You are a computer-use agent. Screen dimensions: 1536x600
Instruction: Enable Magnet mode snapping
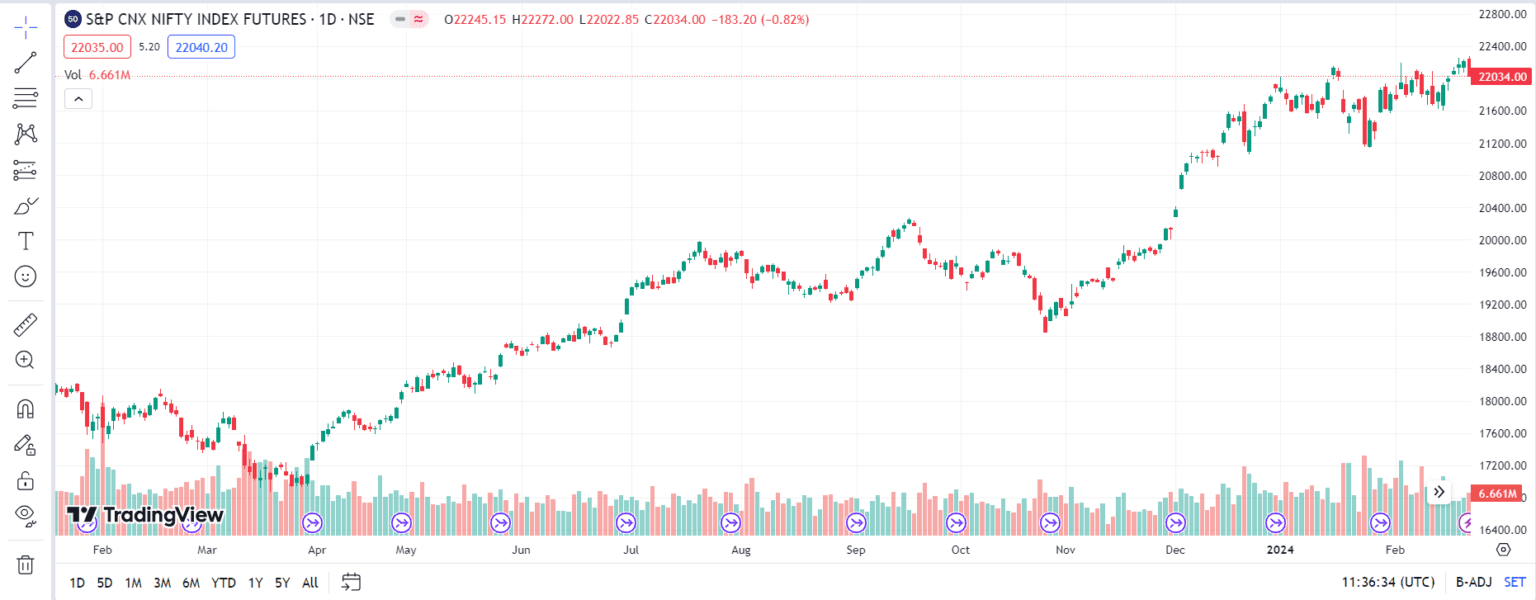(x=27, y=408)
